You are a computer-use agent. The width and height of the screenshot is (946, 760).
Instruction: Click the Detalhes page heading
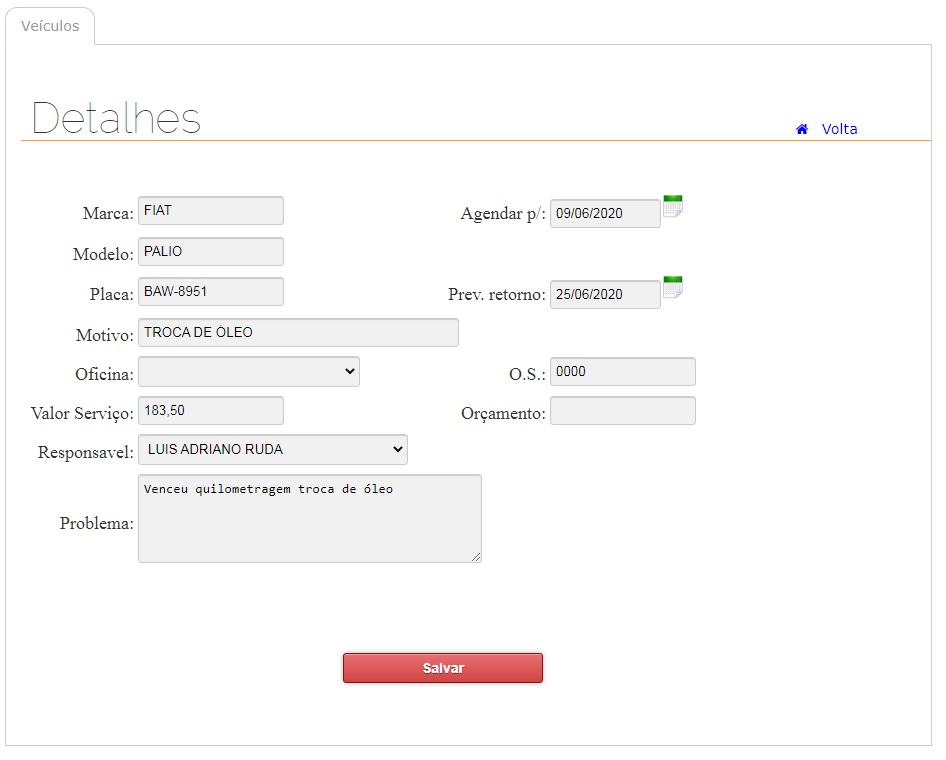pos(116,118)
